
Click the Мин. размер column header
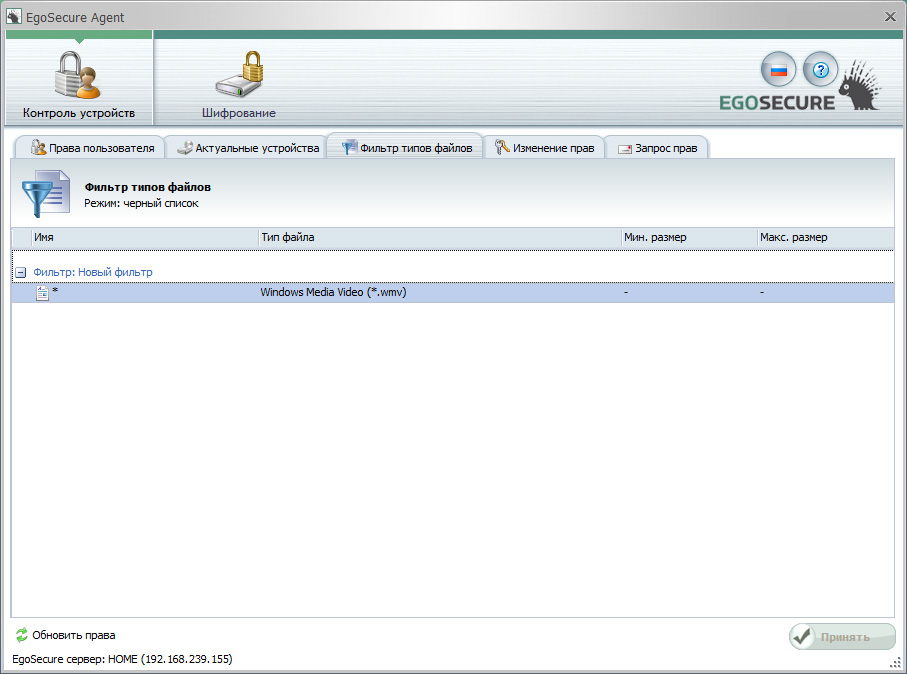690,237
